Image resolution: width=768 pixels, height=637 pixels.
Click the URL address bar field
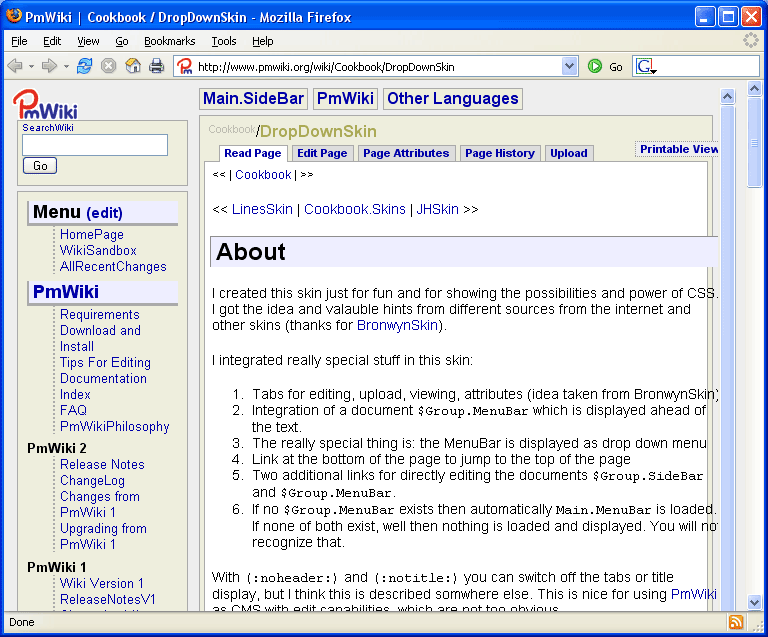click(x=377, y=67)
